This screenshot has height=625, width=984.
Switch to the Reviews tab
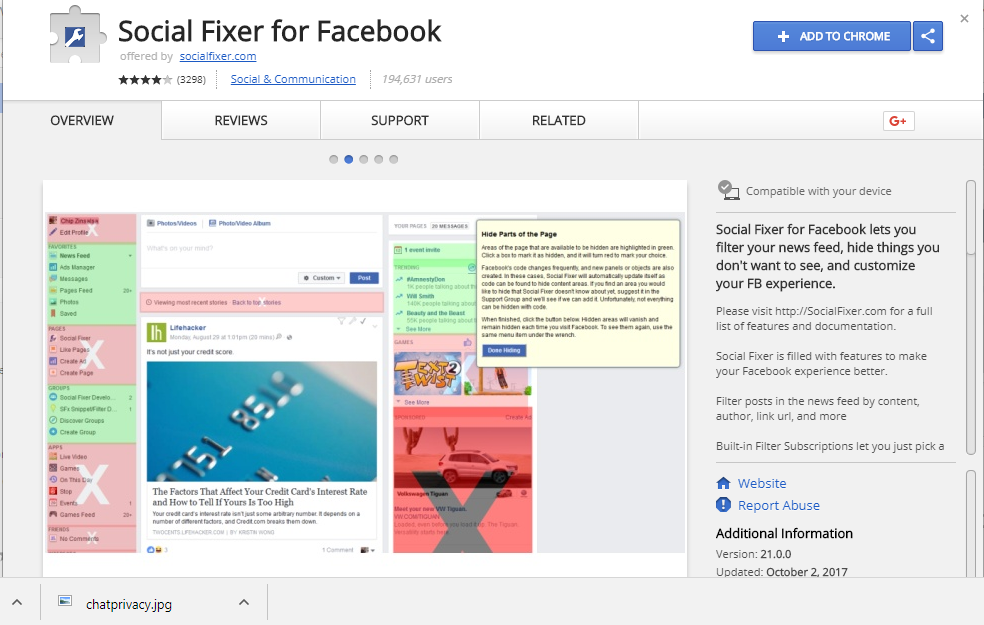(241, 120)
